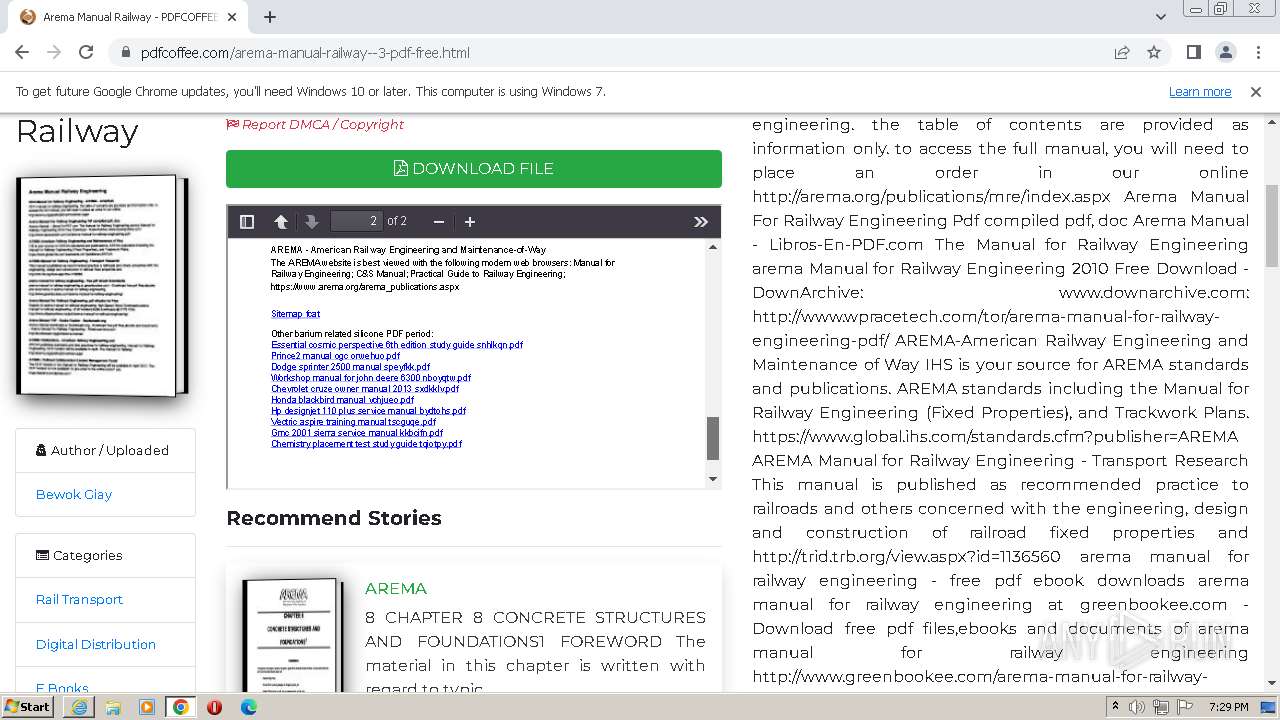Screen dimensions: 1280x720
Task: Open Chemistry placement test study guide link
Action: pyautogui.click(x=366, y=444)
